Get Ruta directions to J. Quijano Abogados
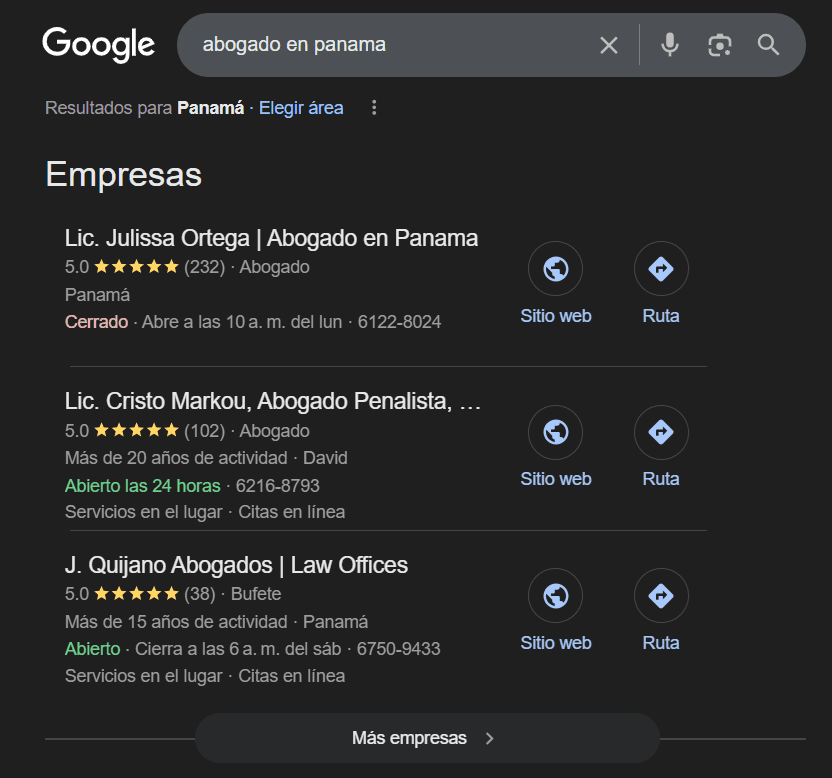This screenshot has width=832, height=778. pos(661,595)
